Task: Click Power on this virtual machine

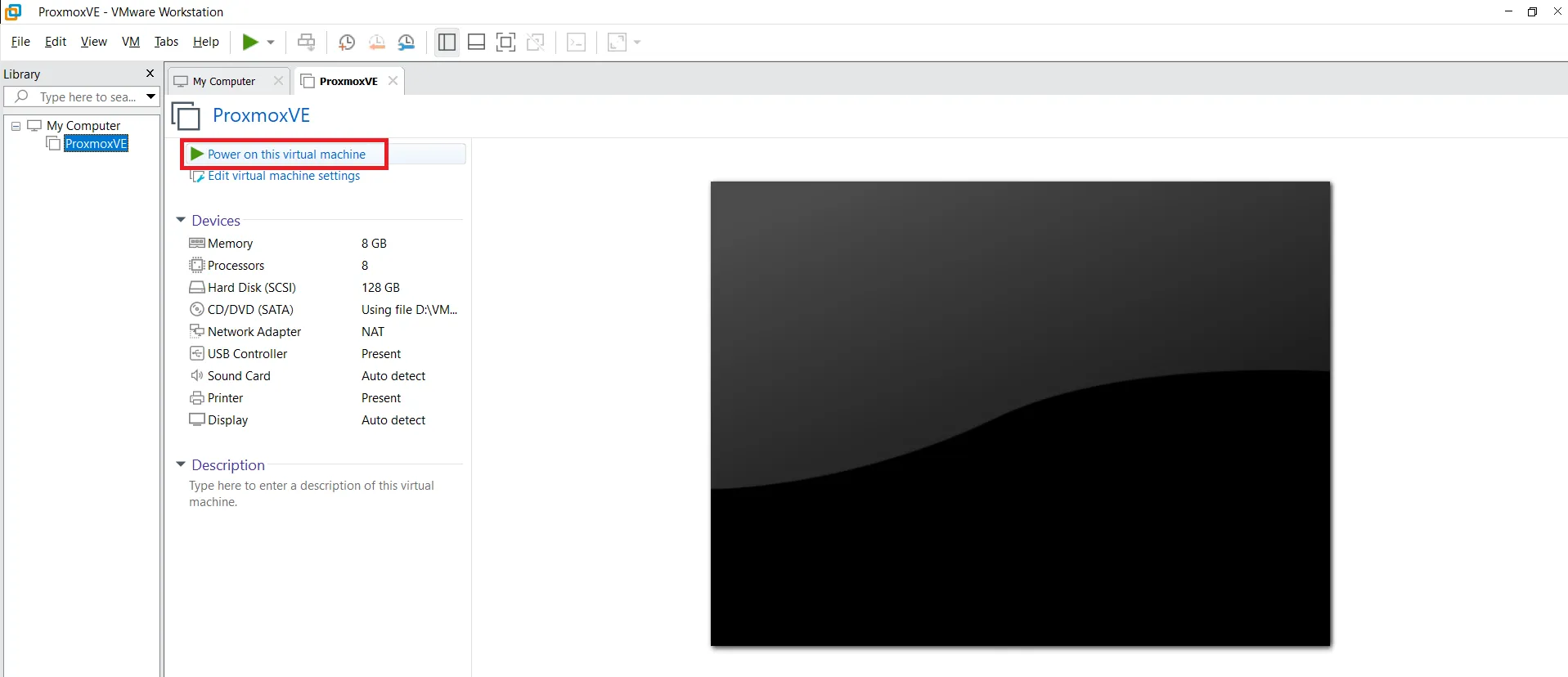Action: tap(286, 154)
